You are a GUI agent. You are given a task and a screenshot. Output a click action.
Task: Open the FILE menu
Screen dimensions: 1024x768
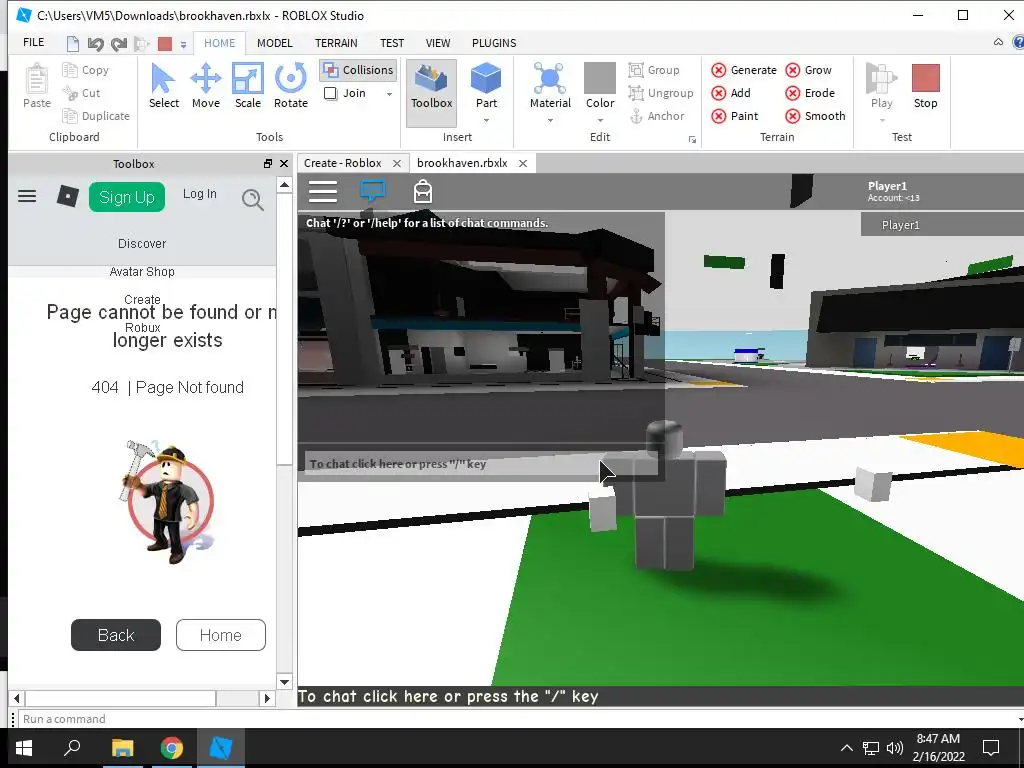click(33, 42)
